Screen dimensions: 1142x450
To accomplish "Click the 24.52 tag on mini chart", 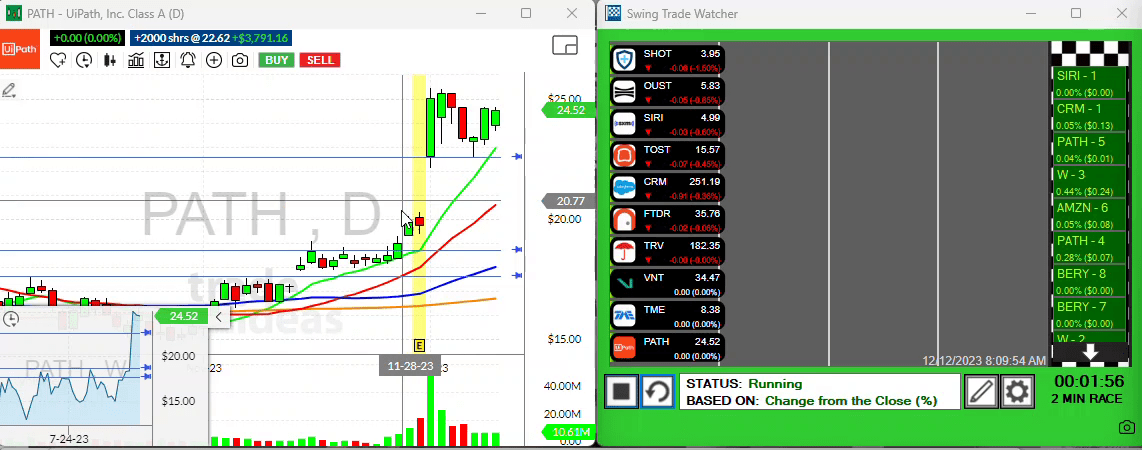I will tap(181, 316).
